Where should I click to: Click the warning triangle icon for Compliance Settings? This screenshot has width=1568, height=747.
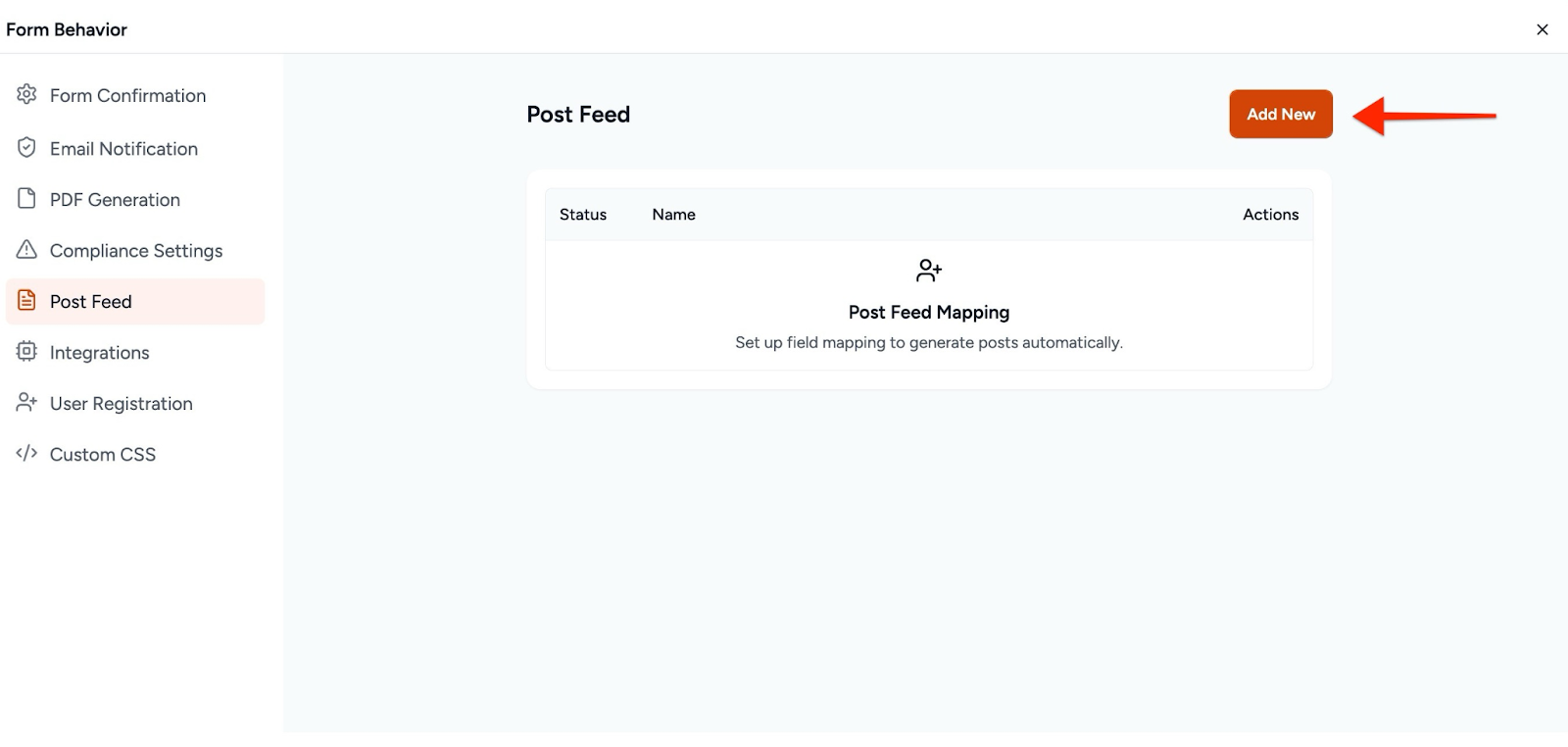click(26, 250)
